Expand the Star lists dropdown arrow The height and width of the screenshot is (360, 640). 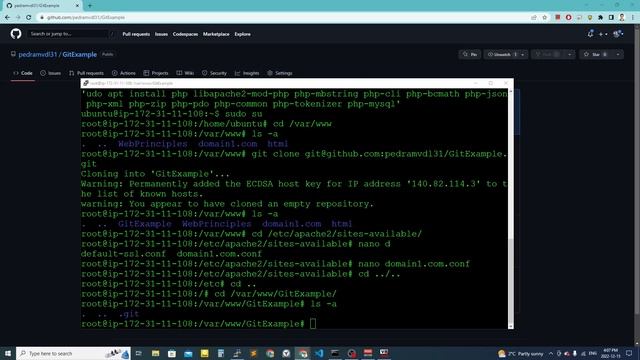click(x=618, y=54)
